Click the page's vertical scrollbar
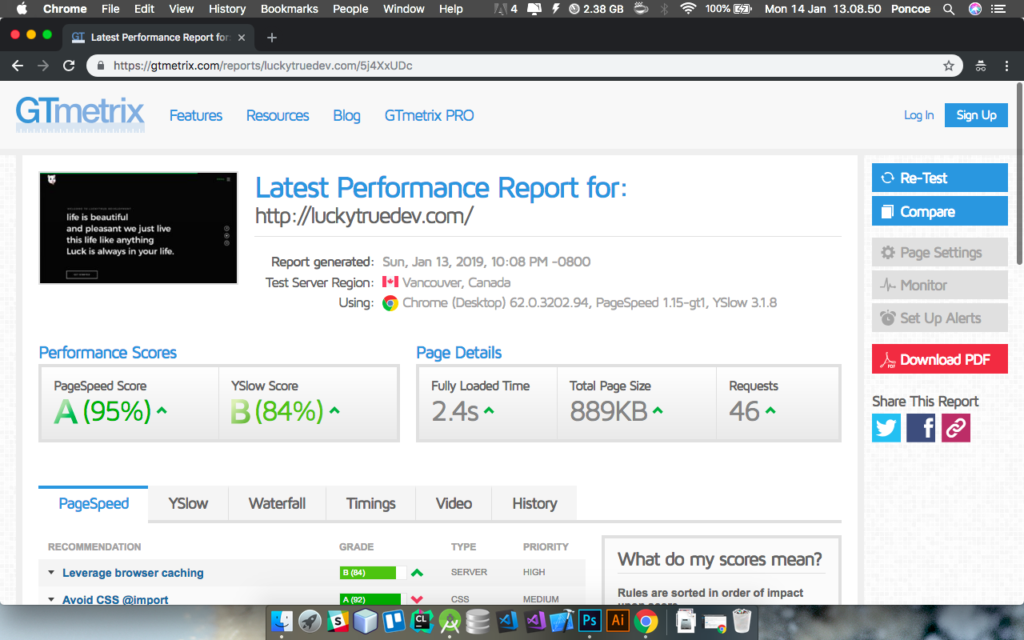The width and height of the screenshot is (1024, 640). coord(1019,174)
